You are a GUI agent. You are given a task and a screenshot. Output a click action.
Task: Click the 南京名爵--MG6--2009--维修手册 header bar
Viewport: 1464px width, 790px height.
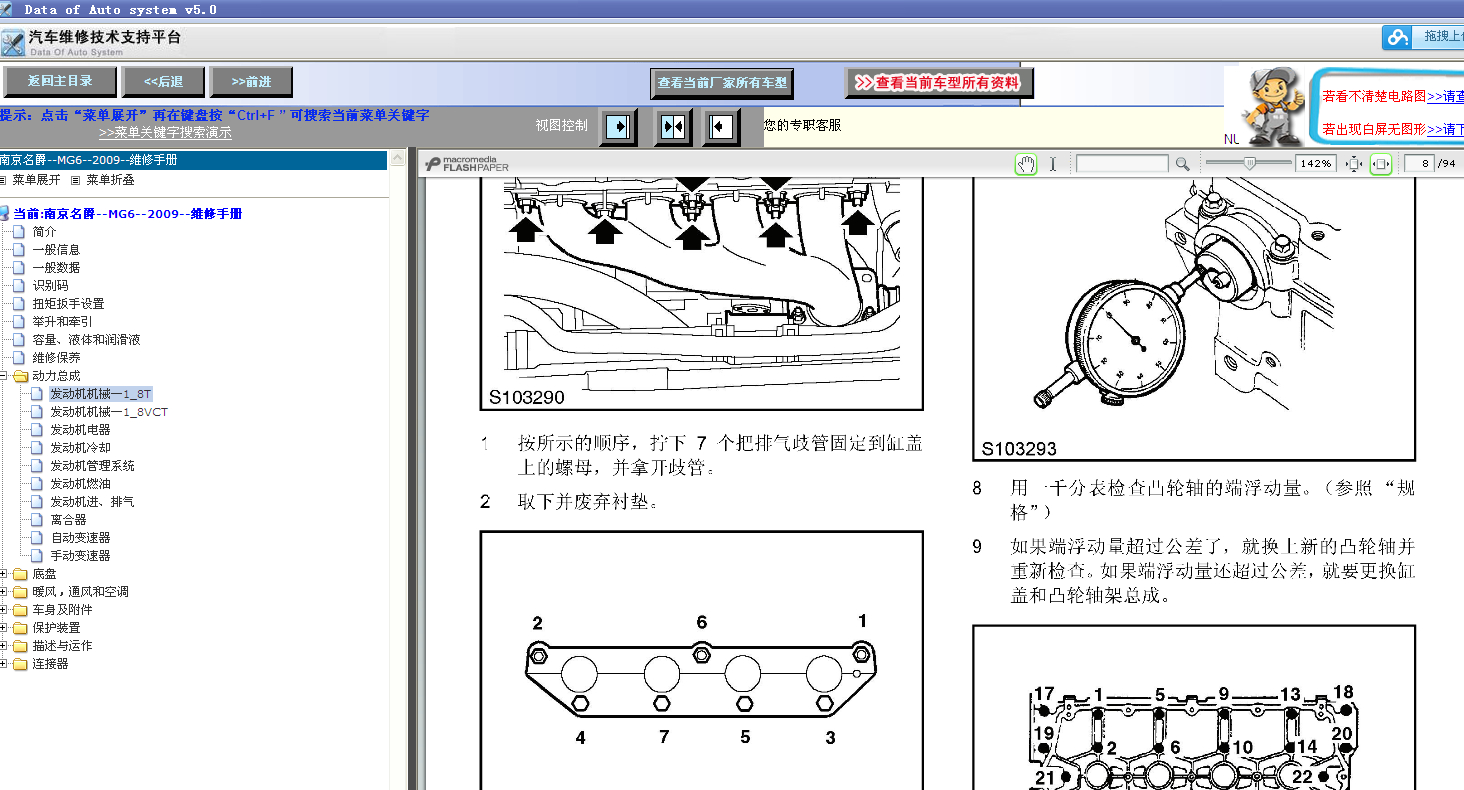pyautogui.click(x=193, y=160)
